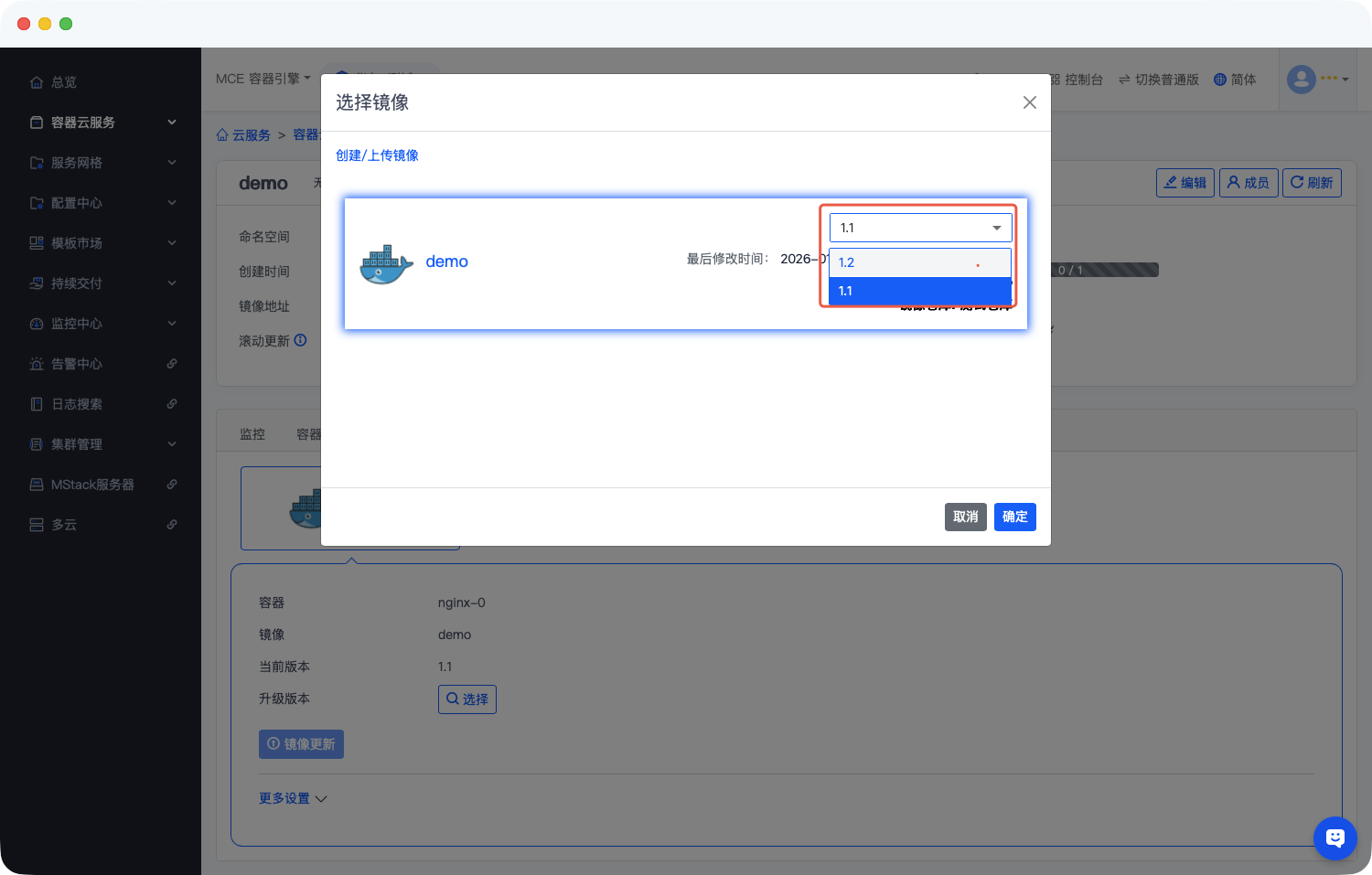Open the 创建/上传镜像 link
Screen dimensions: 1372x875
pyautogui.click(x=377, y=155)
